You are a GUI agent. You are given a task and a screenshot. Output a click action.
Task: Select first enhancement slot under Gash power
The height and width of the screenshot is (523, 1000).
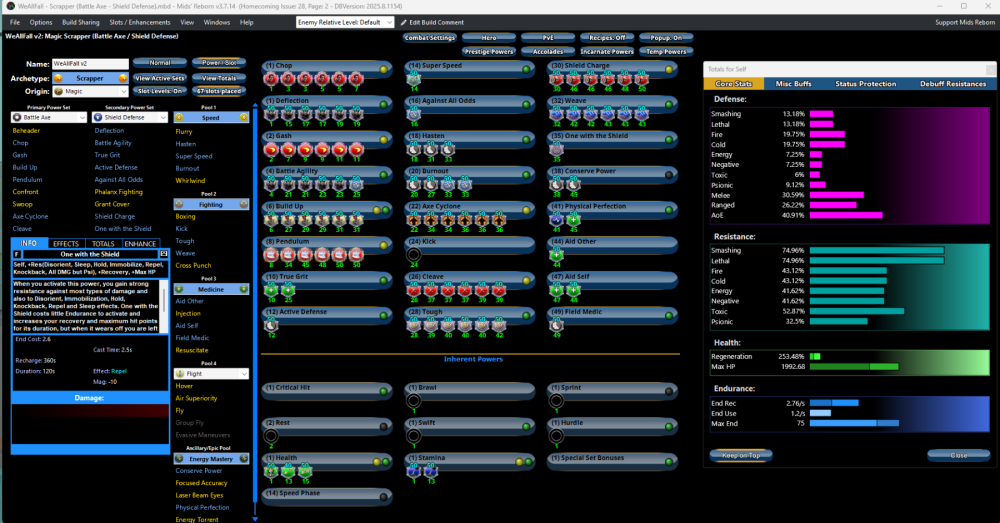pyautogui.click(x=270, y=149)
